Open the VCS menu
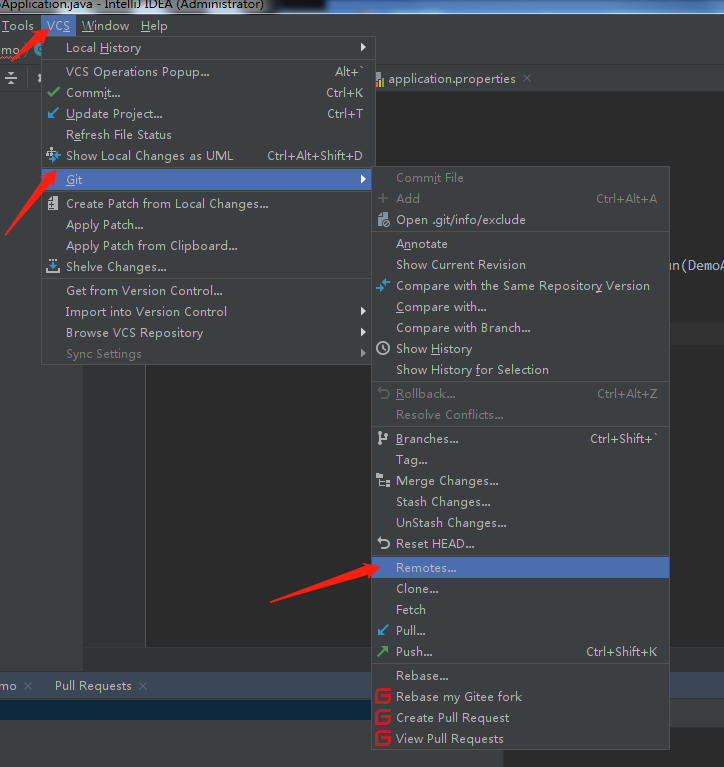724x767 pixels. coord(58,25)
